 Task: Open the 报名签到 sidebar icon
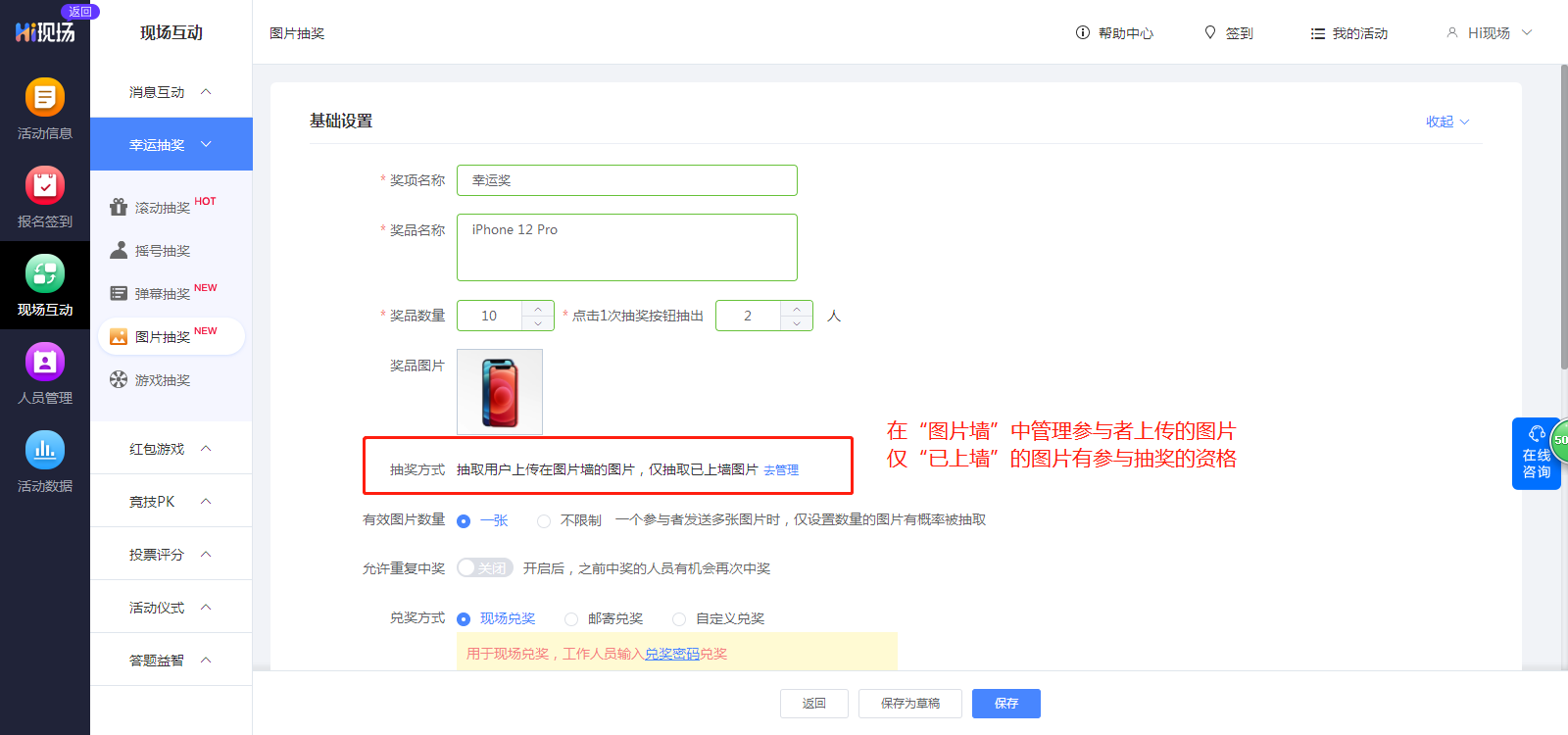(44, 186)
